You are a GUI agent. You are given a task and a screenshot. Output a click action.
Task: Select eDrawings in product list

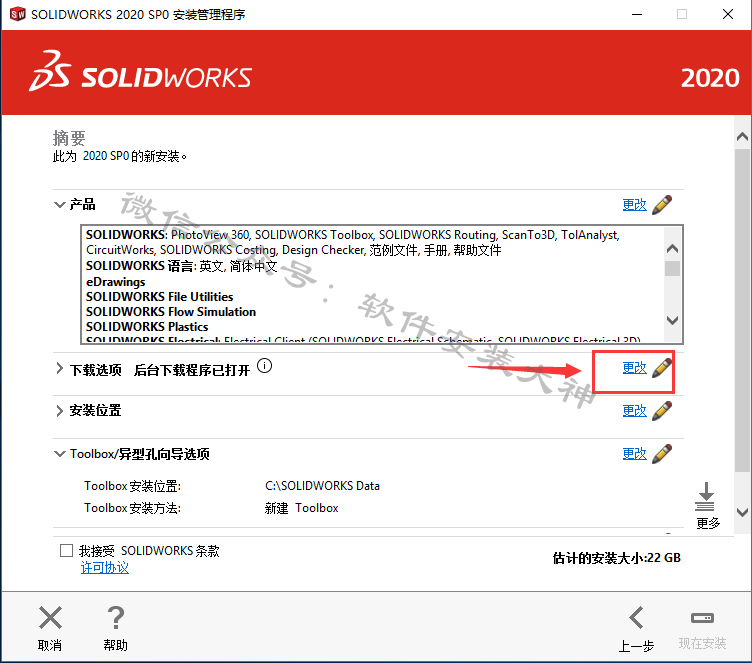[x=116, y=282]
